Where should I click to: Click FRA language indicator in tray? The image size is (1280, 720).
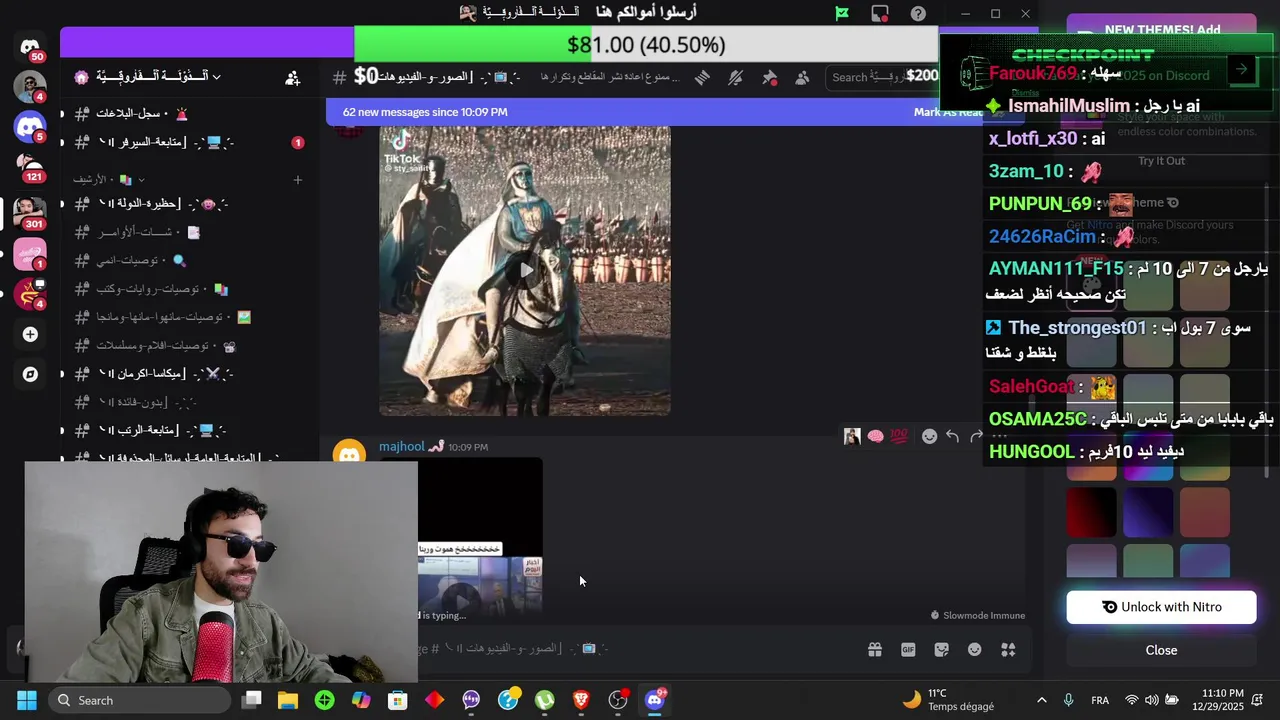click(1100, 700)
